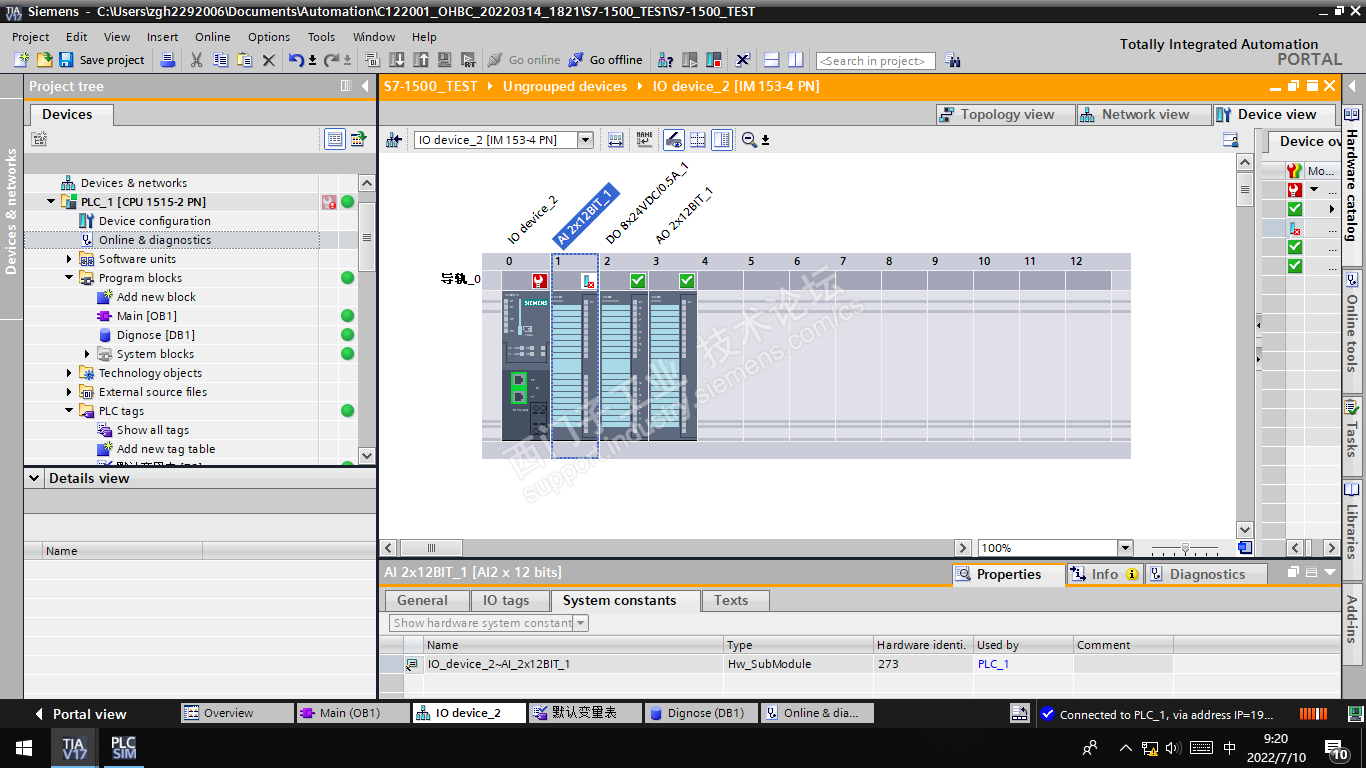Click the Accessible devices icon
Image resolution: width=1366 pixels, height=768 pixels.
click(666, 60)
